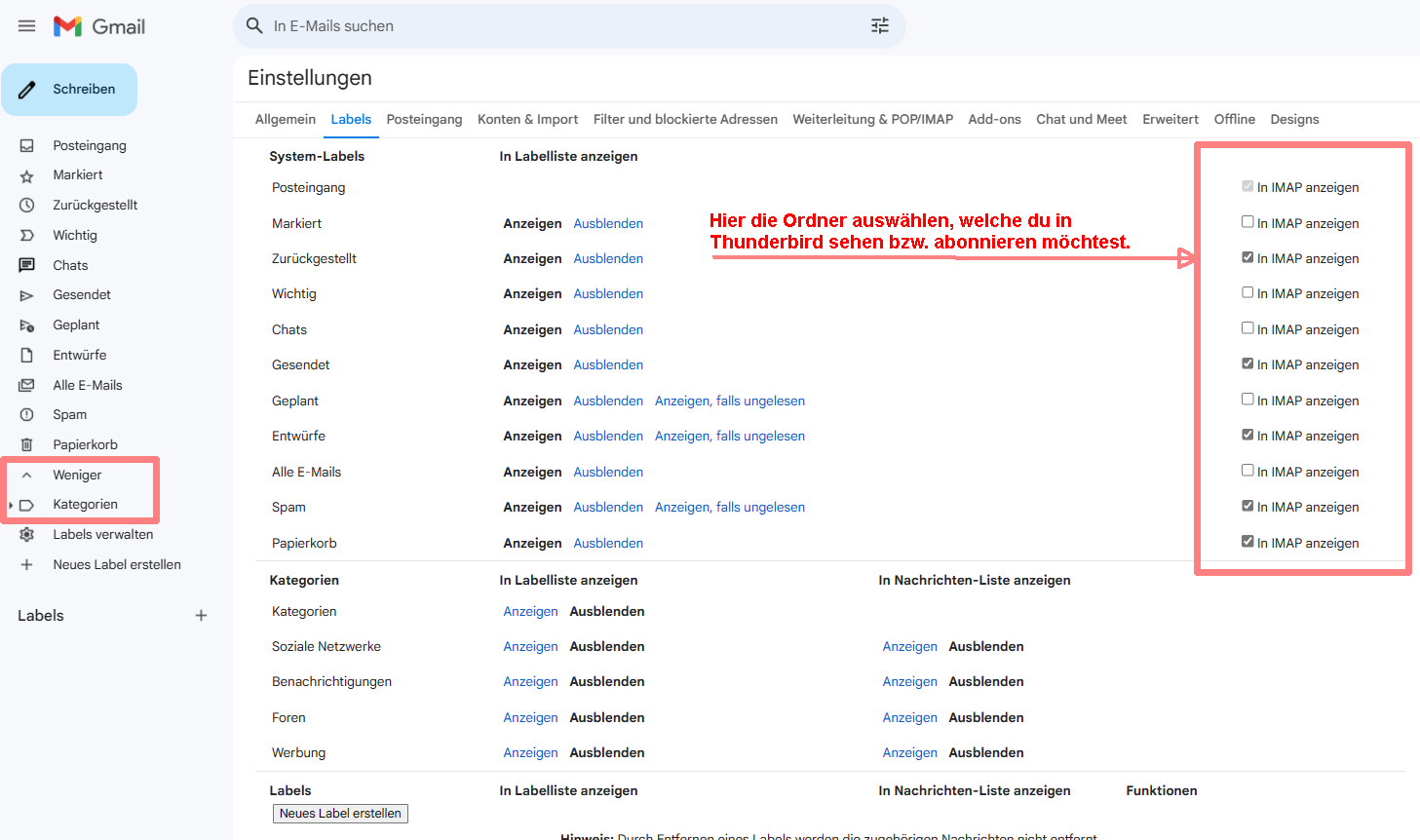Click Ausblenden link for the Chats label
This screenshot has height=840, width=1420.
tap(608, 329)
